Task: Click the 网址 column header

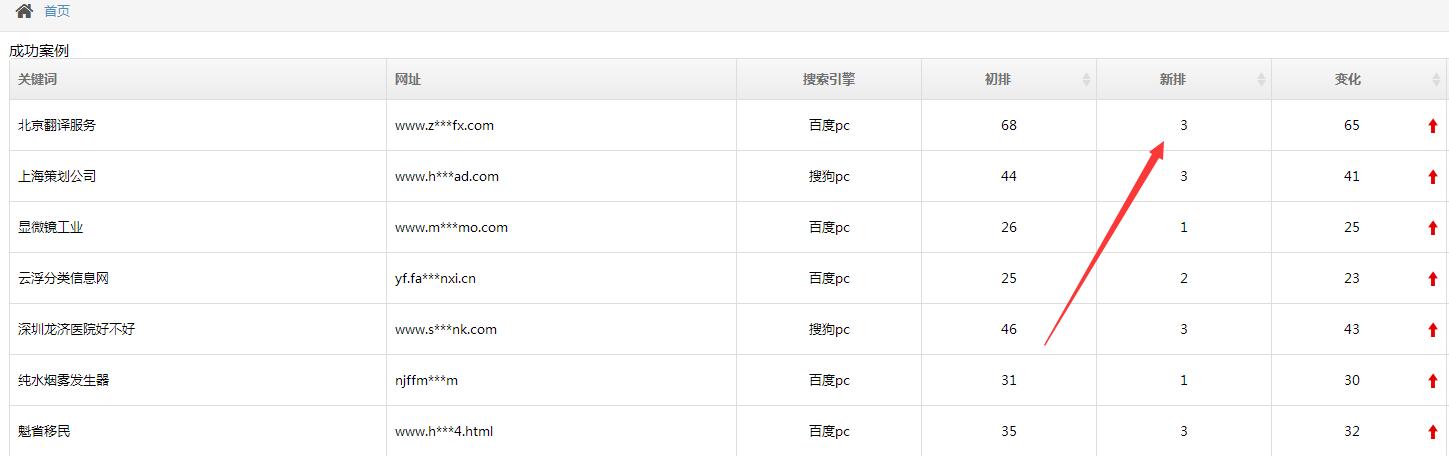Action: click(562, 79)
